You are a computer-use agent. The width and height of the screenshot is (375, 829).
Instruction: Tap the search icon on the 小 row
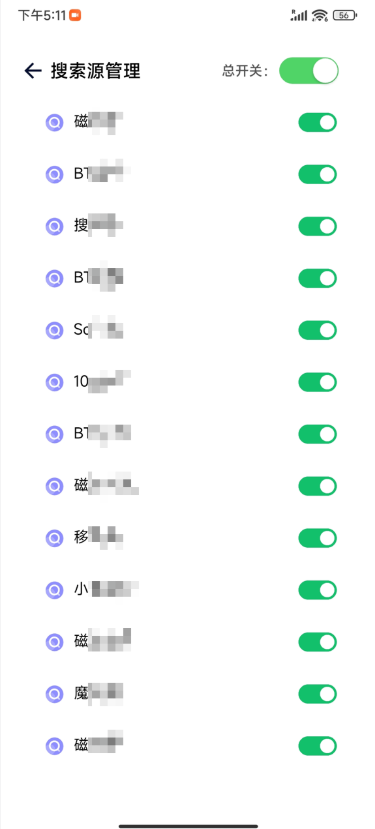pos(54,590)
